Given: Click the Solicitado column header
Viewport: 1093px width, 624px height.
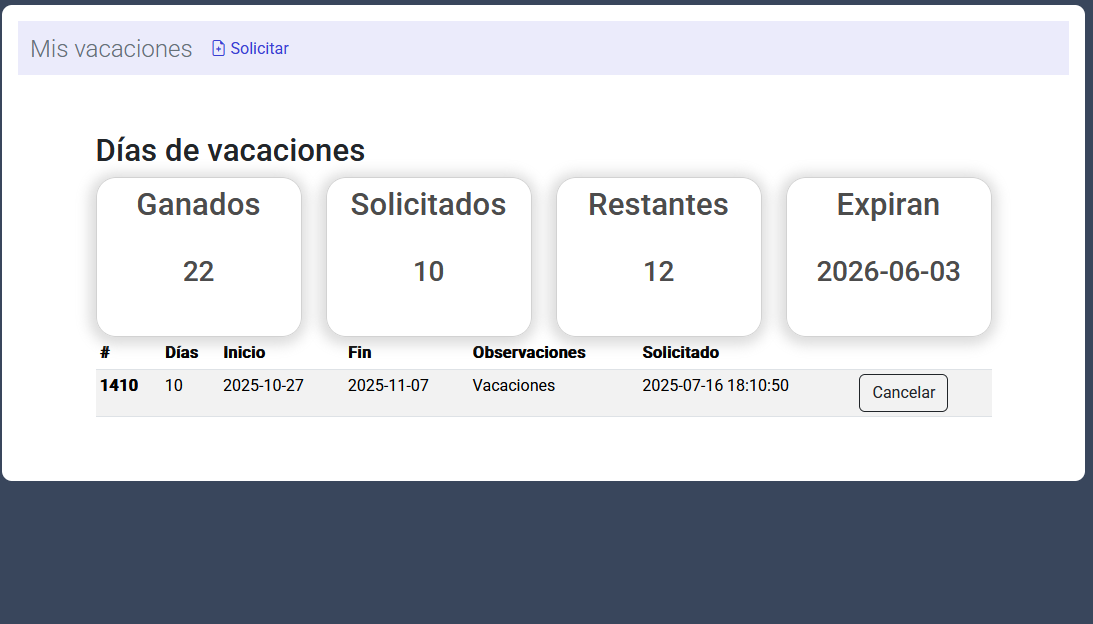Looking at the screenshot, I should 680,352.
